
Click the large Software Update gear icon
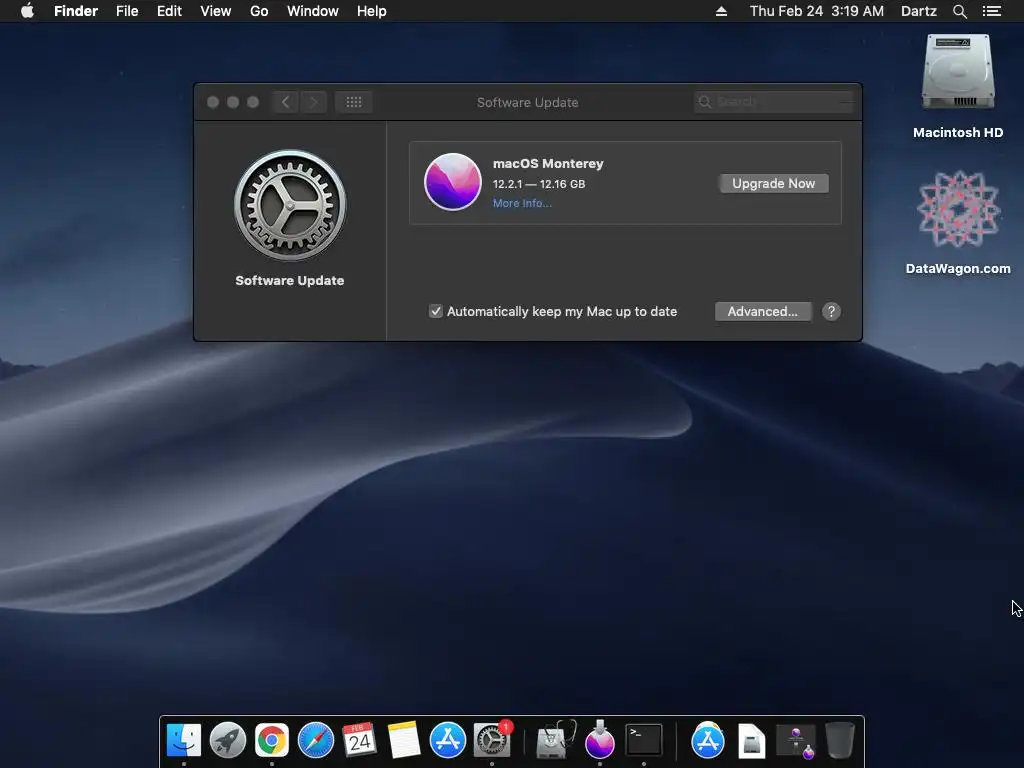coord(290,205)
